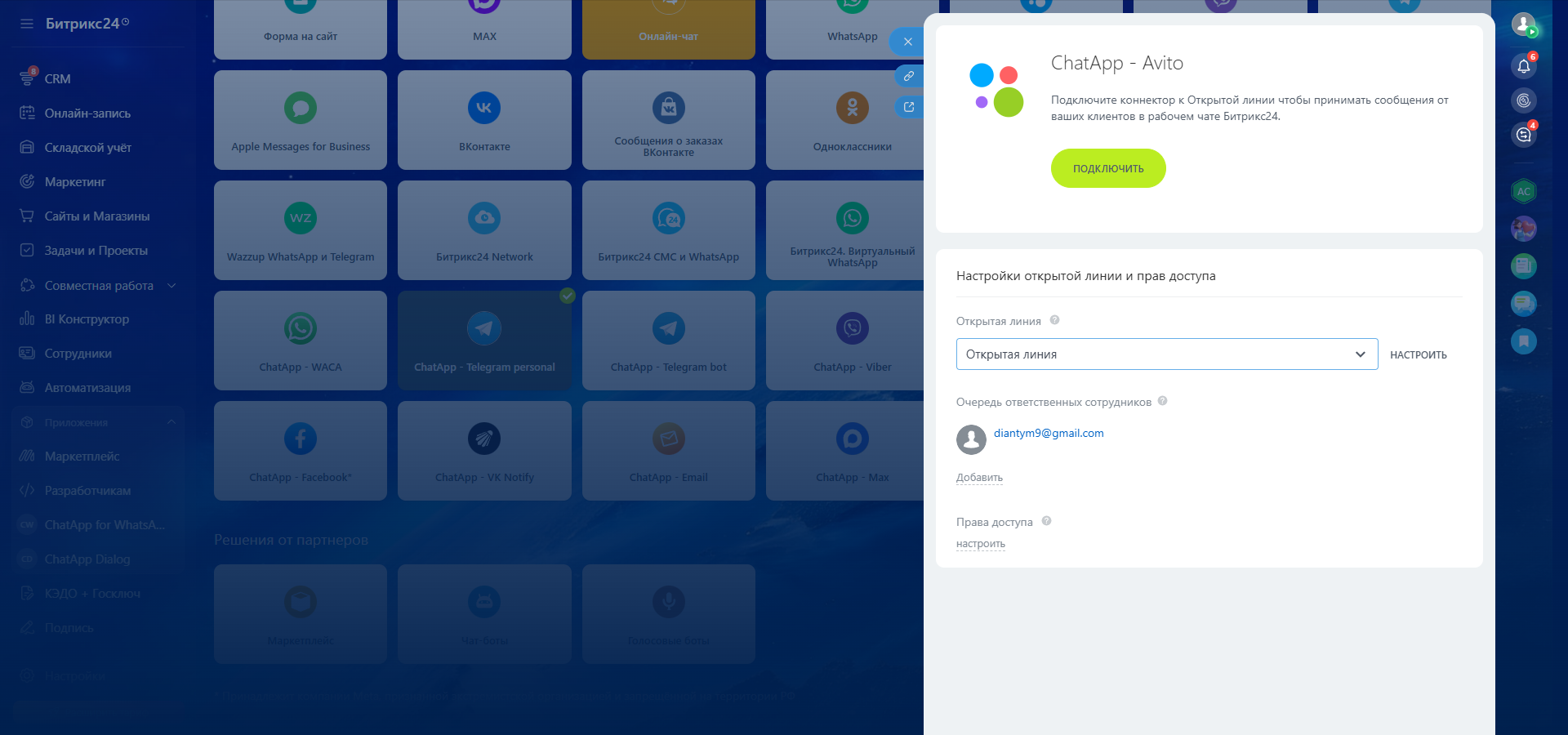Open the AC hexagon icon in right bar
The image size is (1568, 735).
(x=1523, y=191)
